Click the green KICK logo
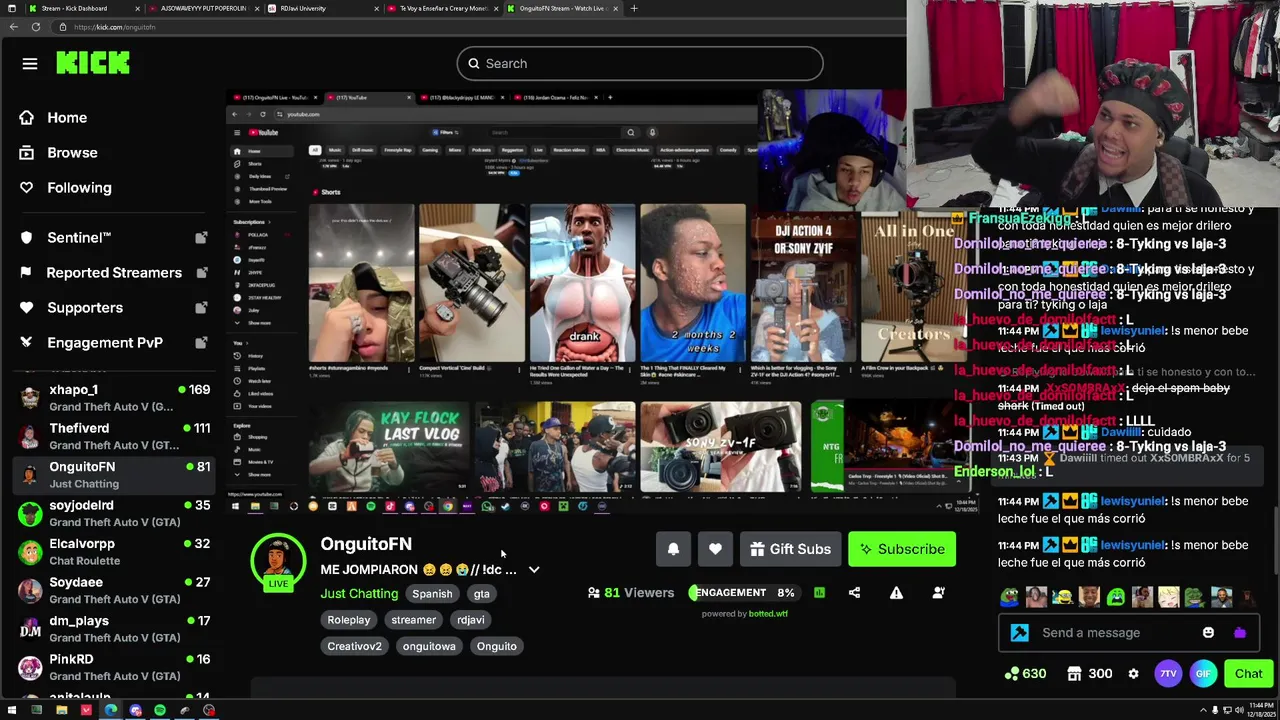Viewport: 1280px width, 720px height. 93,63
